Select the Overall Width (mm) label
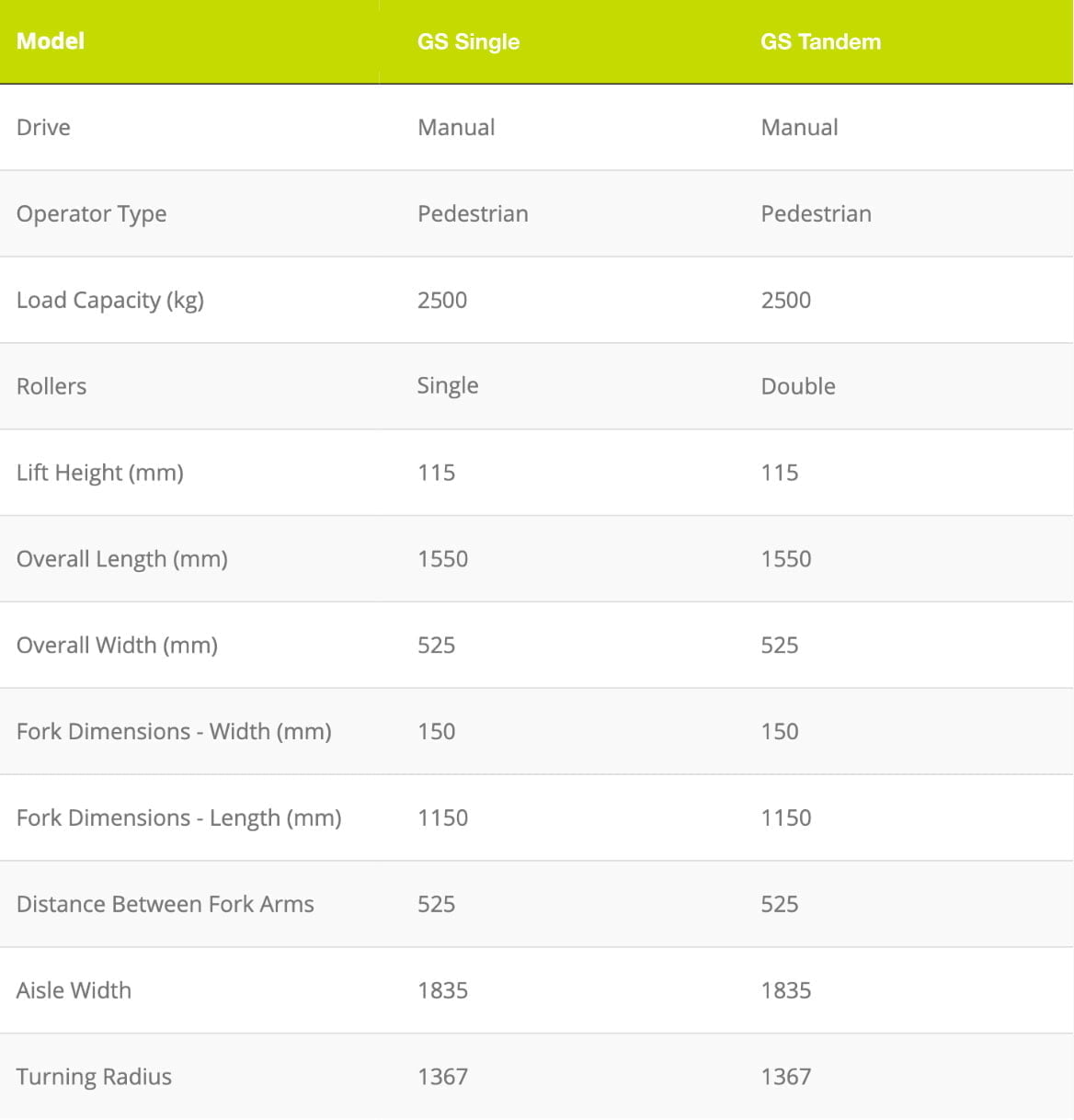The height and width of the screenshot is (1120, 1074). [117, 646]
